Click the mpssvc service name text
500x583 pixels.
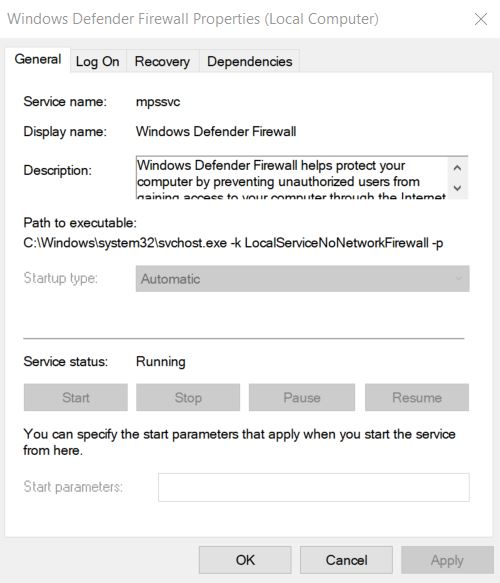[x=158, y=102]
